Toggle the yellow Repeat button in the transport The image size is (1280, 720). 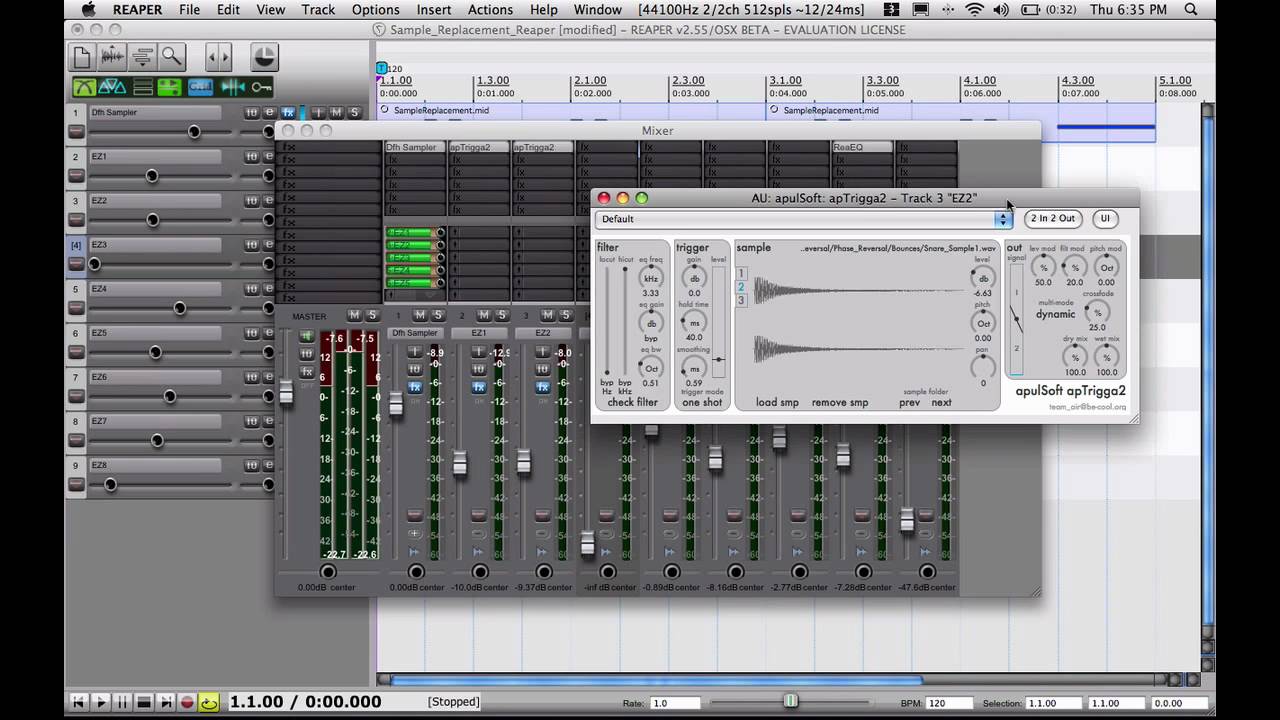[209, 703]
